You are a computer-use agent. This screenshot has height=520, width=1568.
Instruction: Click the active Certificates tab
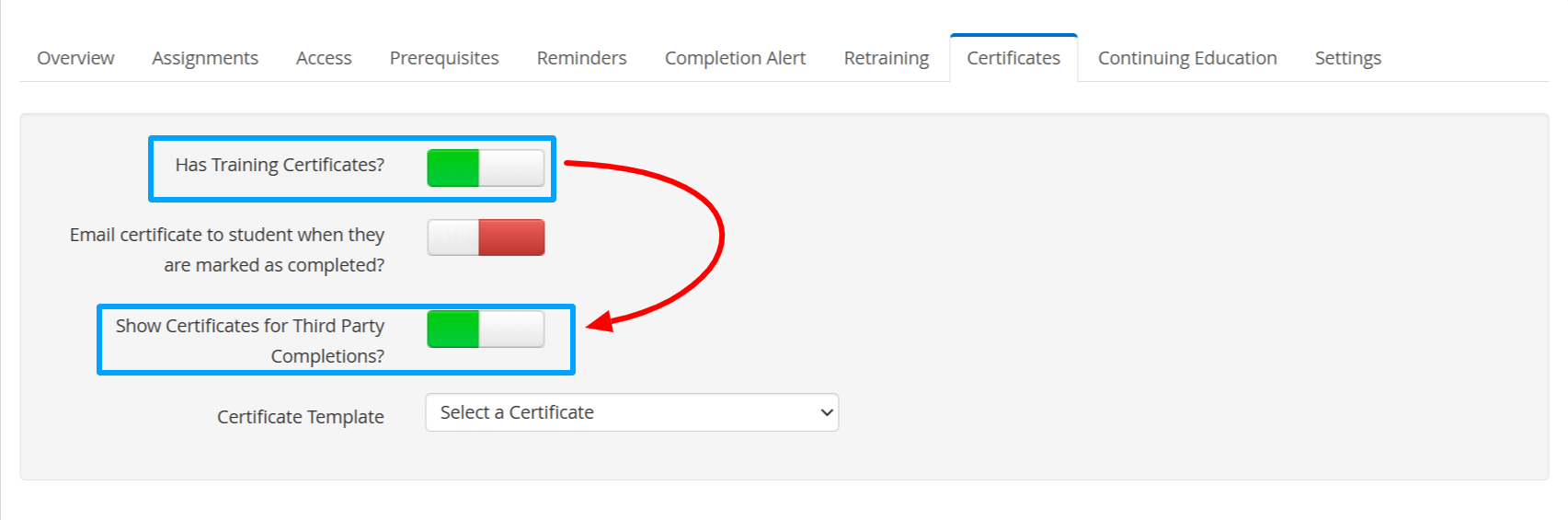[1013, 58]
